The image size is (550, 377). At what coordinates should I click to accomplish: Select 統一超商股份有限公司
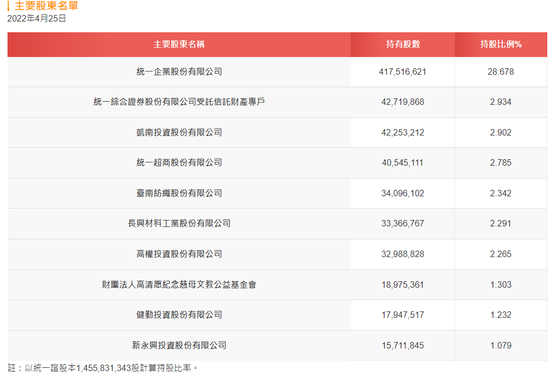tap(179, 162)
